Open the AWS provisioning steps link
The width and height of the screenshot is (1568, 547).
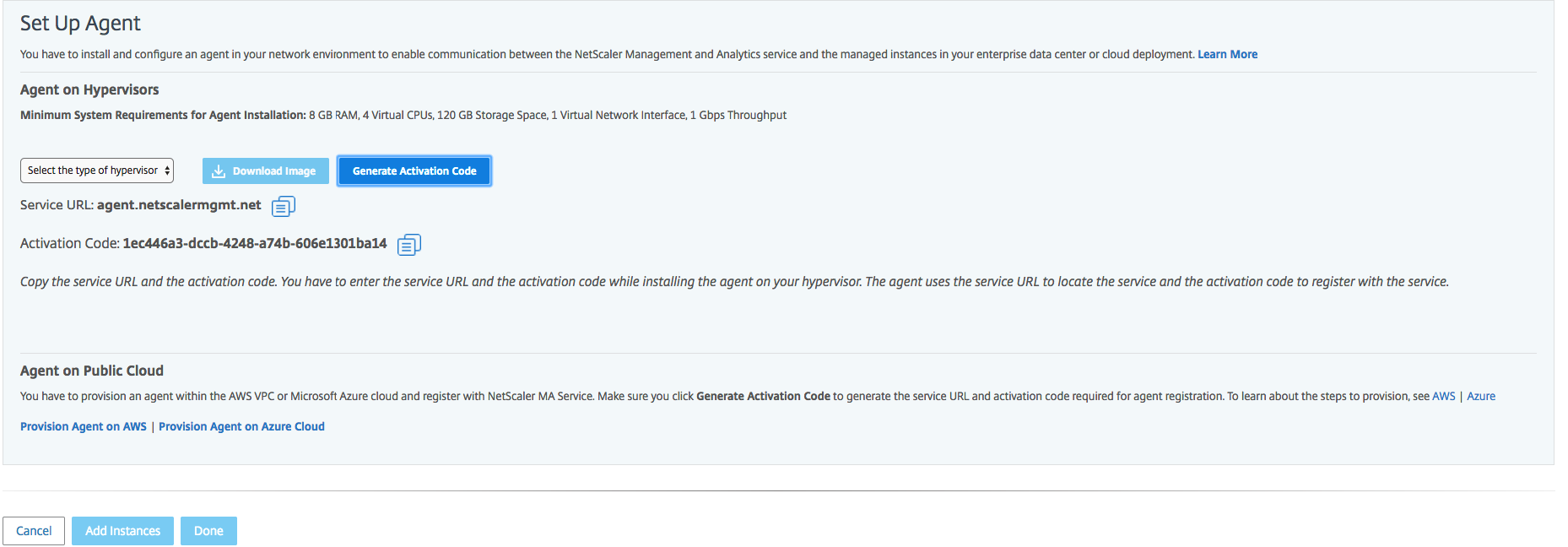(1443, 396)
